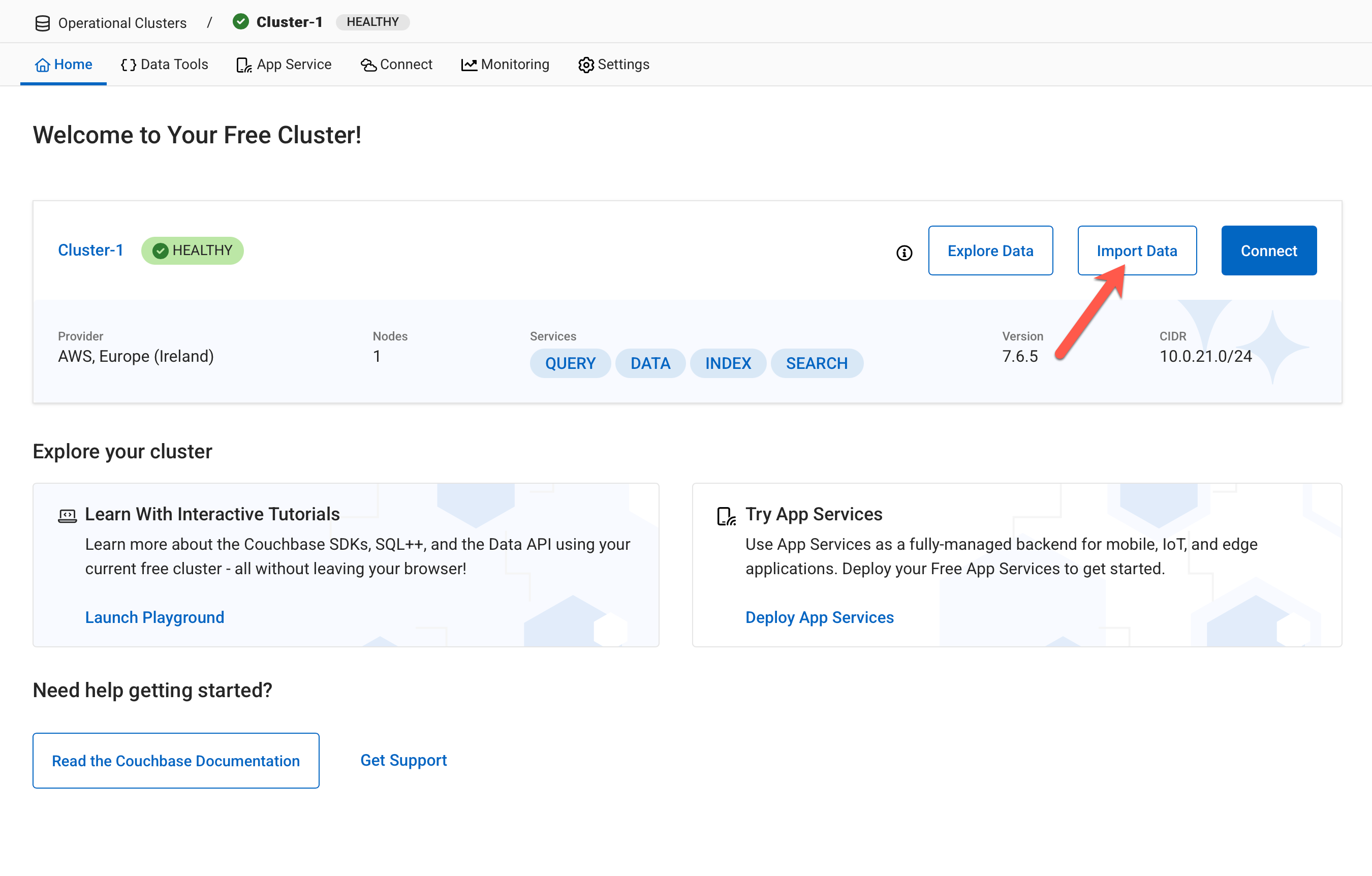Click the Explore Data button

pyautogui.click(x=990, y=251)
